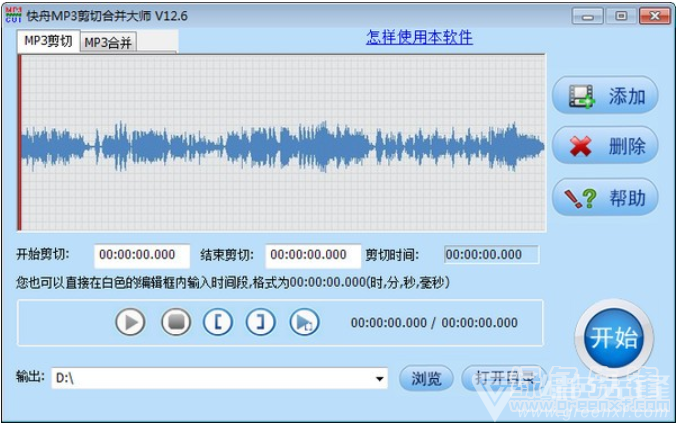
Task: Close the 快舟MP3剪切合并大师 window
Action: pyautogui.click(x=654, y=16)
